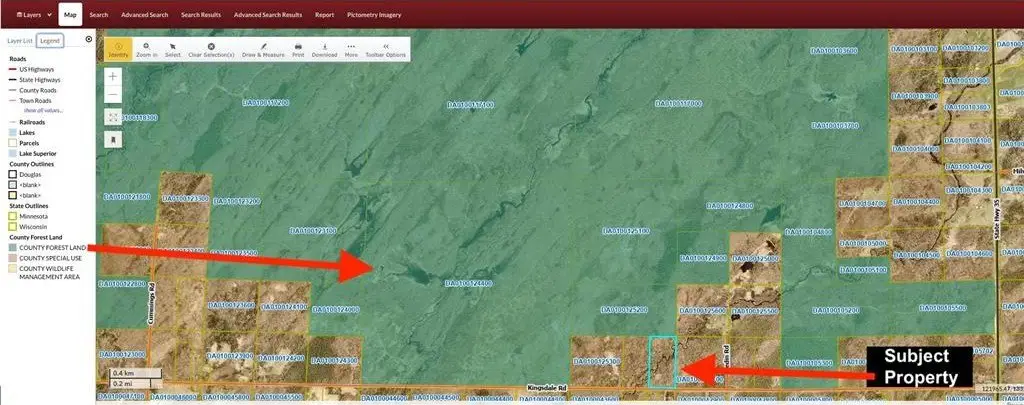This screenshot has width=1024, height=405.
Task: Zoom out with the minus button
Action: (113, 95)
